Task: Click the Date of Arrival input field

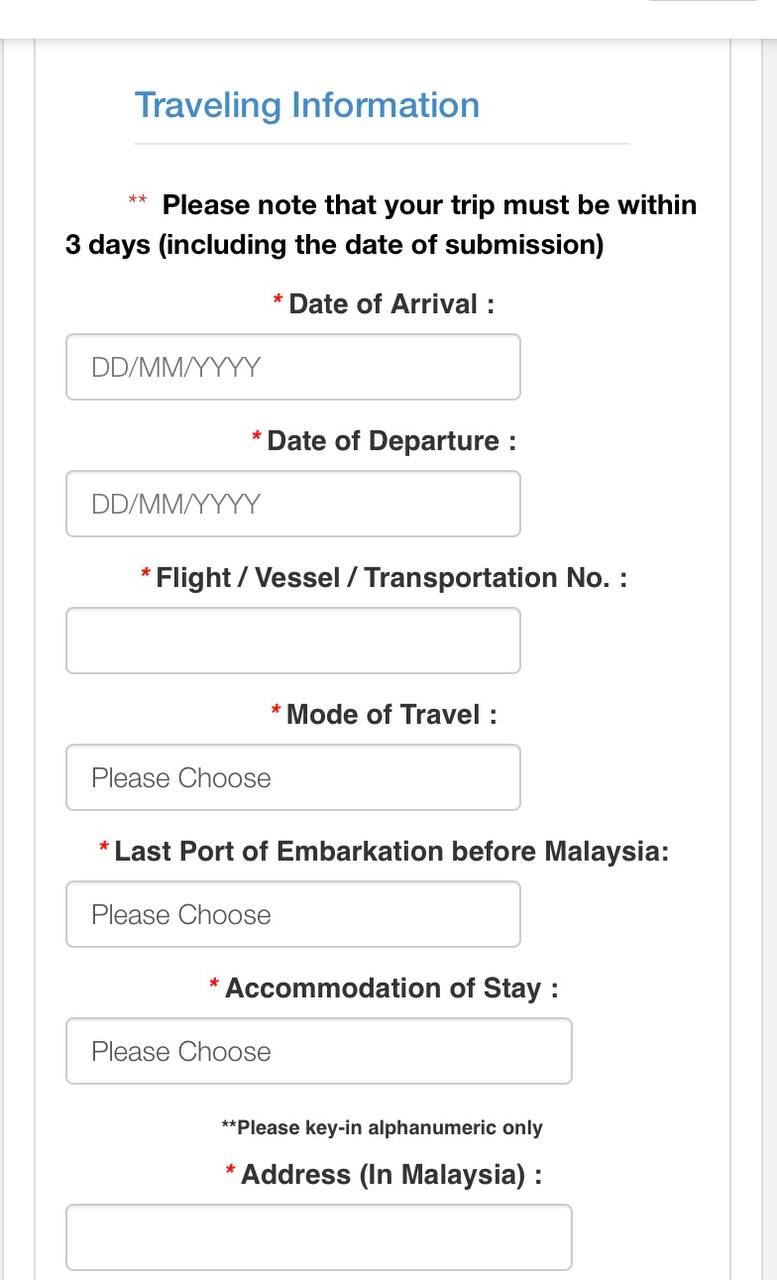Action: 293,367
